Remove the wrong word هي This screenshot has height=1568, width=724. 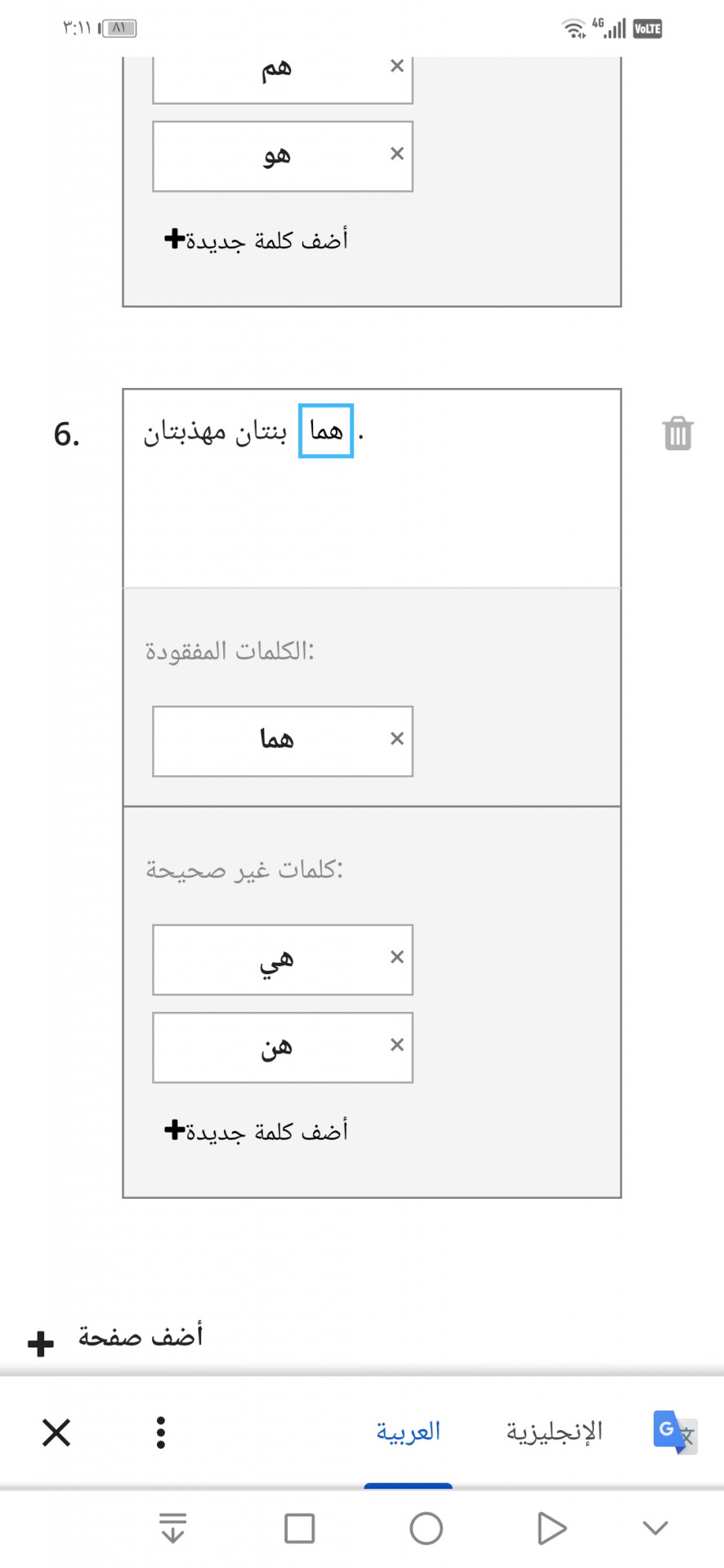pos(397,957)
